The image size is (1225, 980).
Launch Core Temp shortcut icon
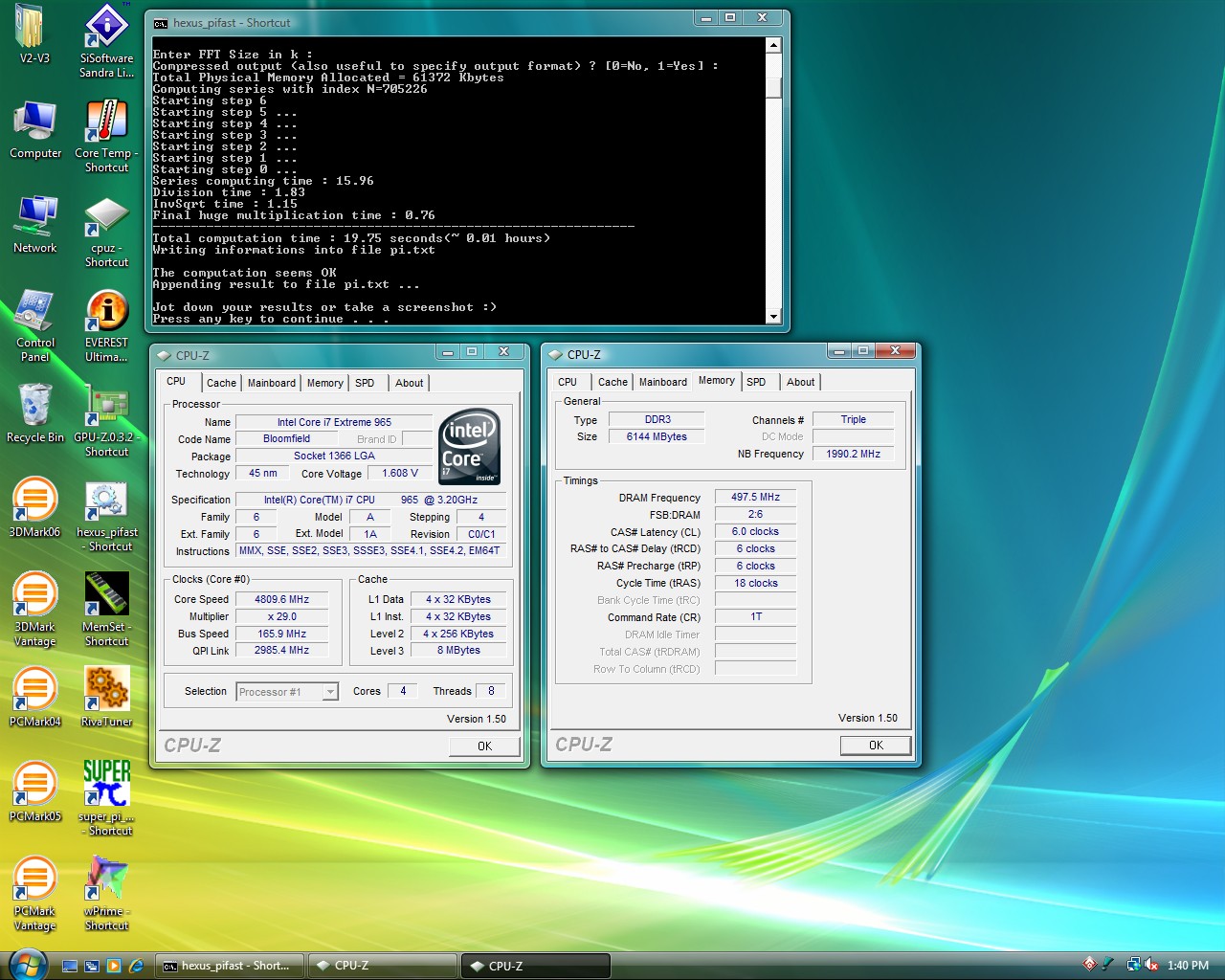click(x=106, y=136)
